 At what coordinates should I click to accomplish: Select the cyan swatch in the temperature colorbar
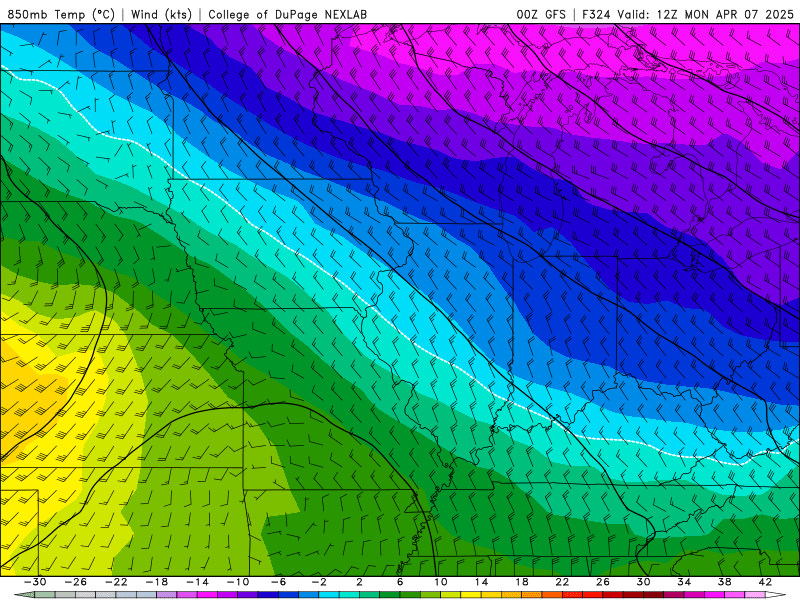[x=329, y=594]
